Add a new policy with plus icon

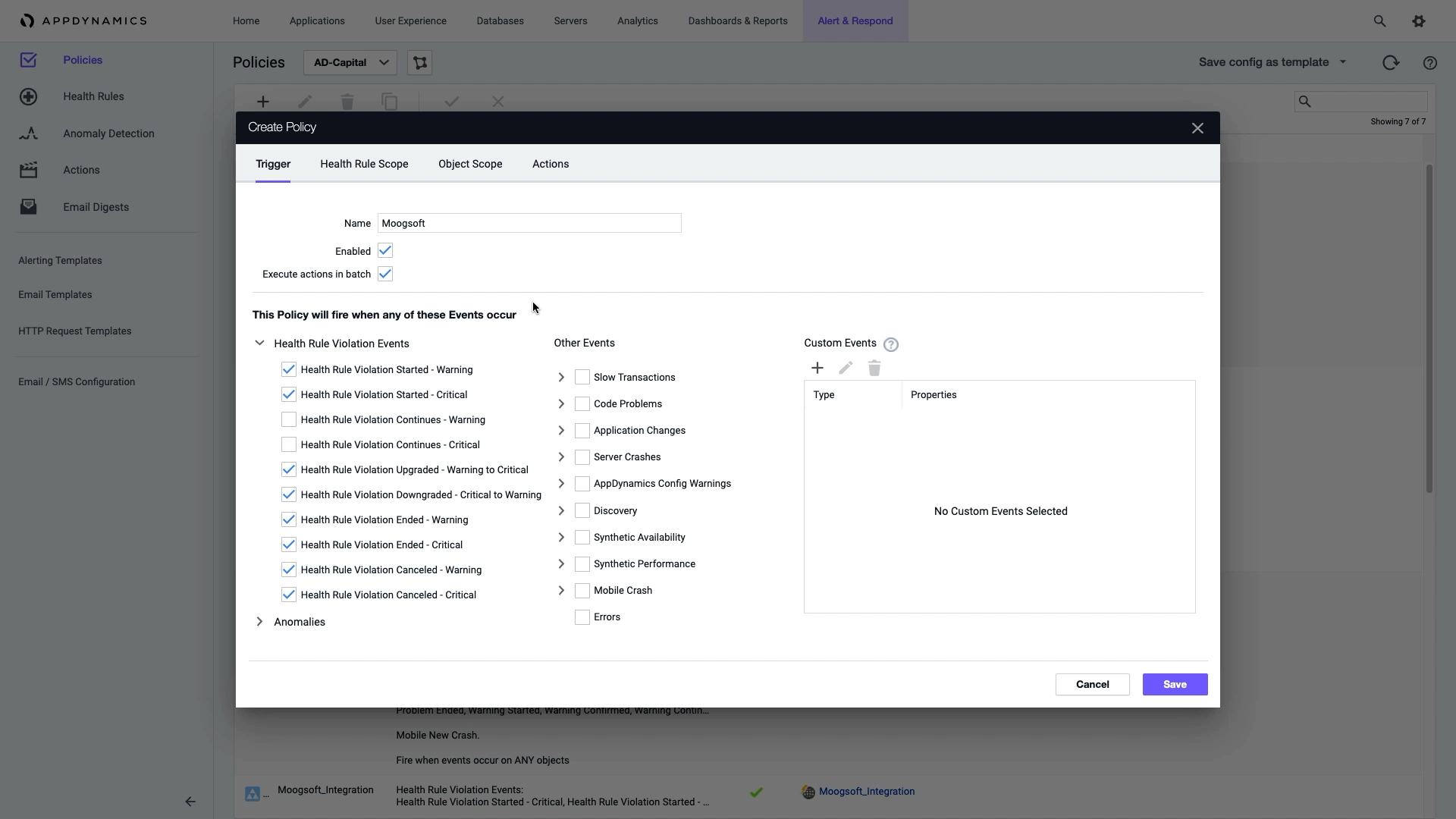[x=263, y=102]
